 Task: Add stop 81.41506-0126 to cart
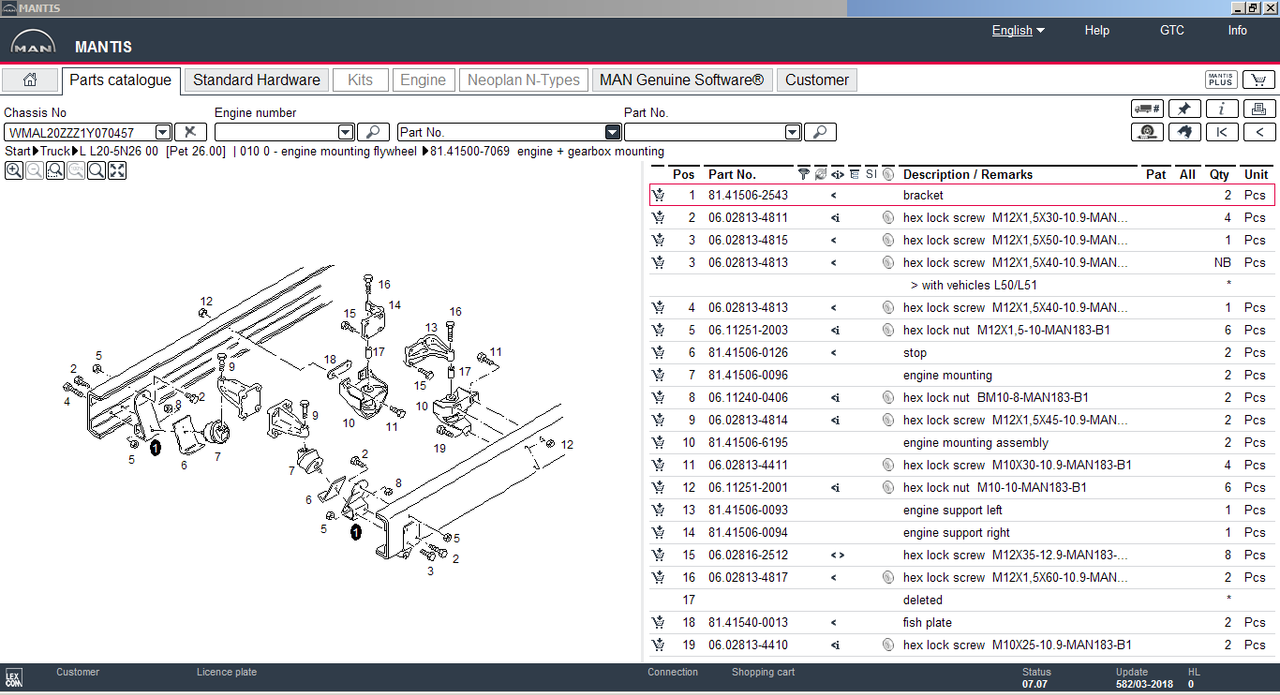point(658,353)
